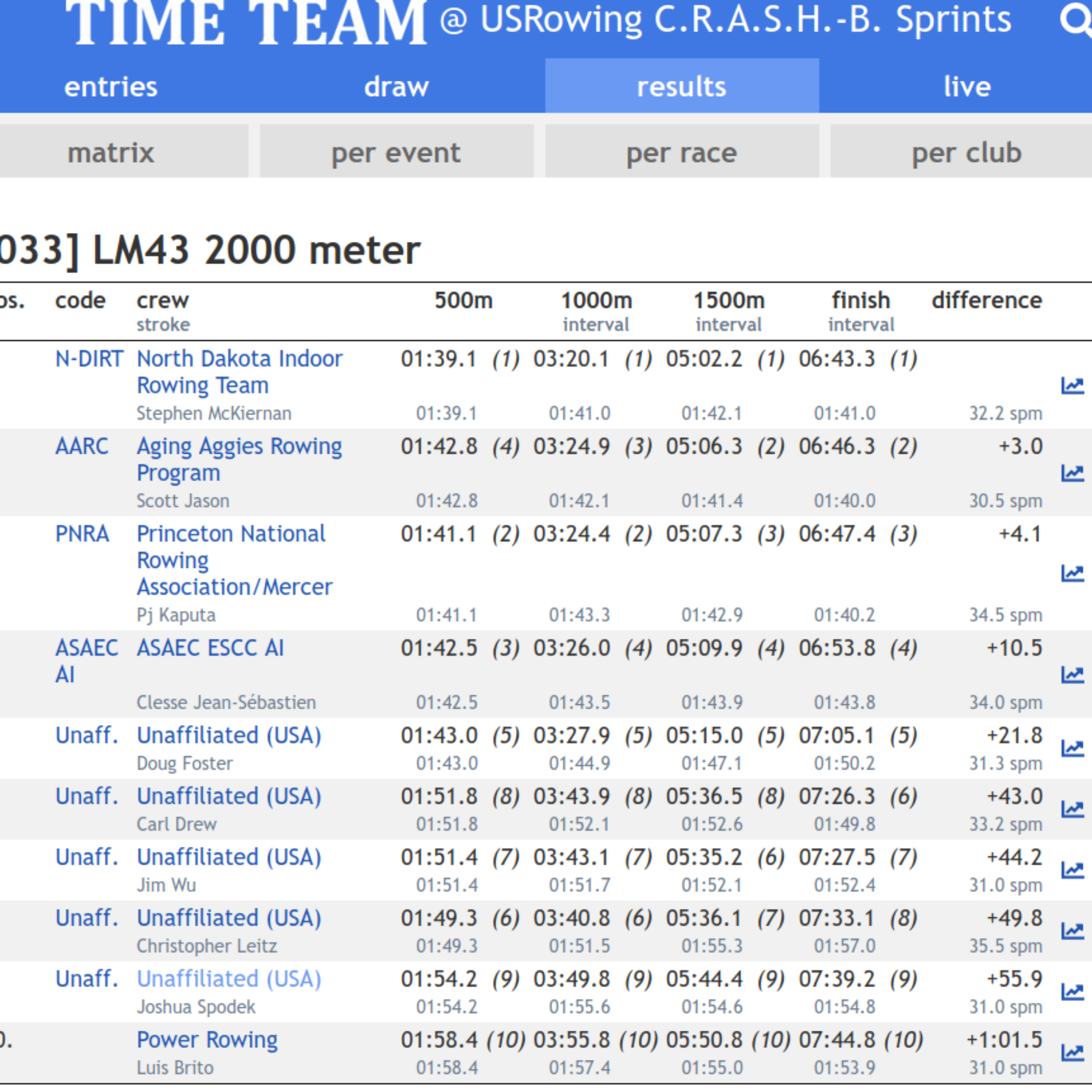Click stroke name Luis Brito
The image size is (1092, 1092).
[x=175, y=1067]
